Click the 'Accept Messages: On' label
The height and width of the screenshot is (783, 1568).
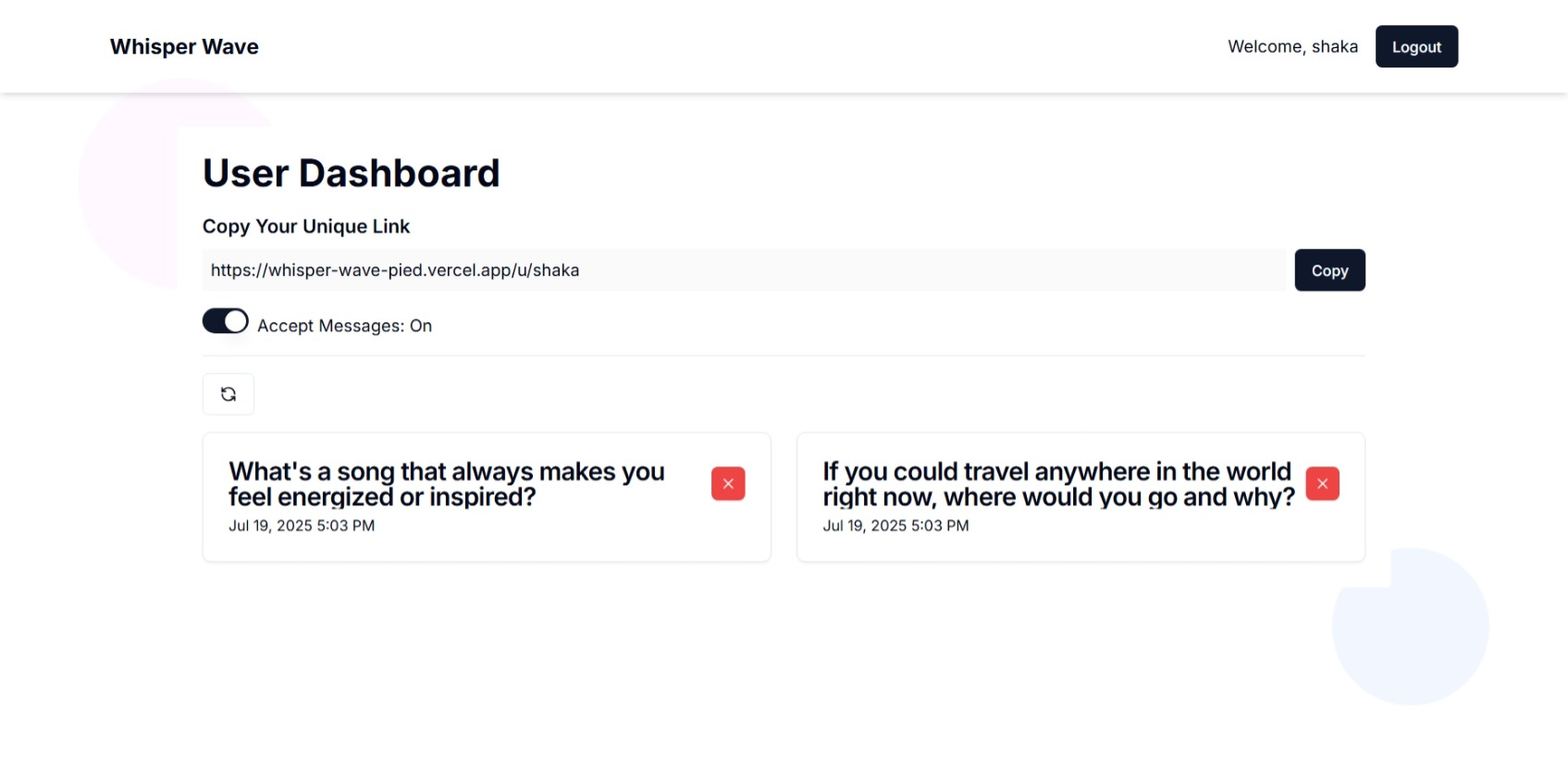344,326
